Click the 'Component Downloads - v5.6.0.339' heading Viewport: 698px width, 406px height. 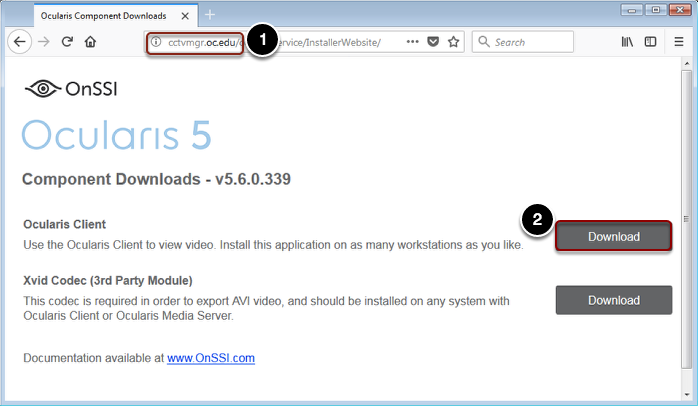156,179
